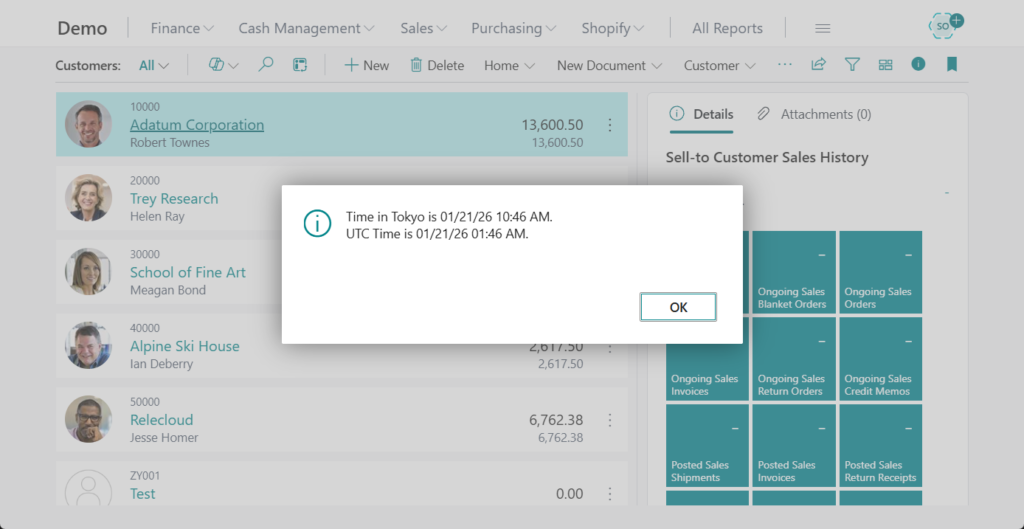Click the search magnifier icon
The width and height of the screenshot is (1024, 529).
[266, 65]
